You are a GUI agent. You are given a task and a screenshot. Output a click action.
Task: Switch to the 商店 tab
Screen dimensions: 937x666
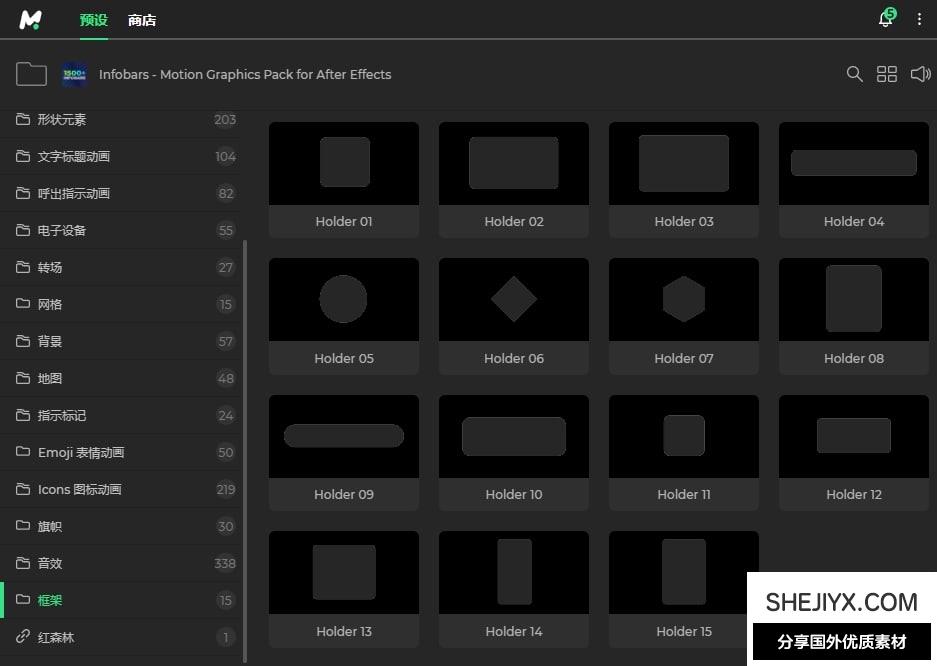(142, 20)
